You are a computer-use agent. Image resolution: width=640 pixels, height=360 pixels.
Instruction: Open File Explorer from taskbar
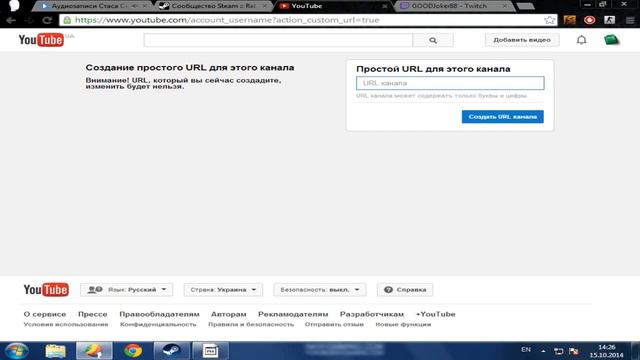coord(56,351)
